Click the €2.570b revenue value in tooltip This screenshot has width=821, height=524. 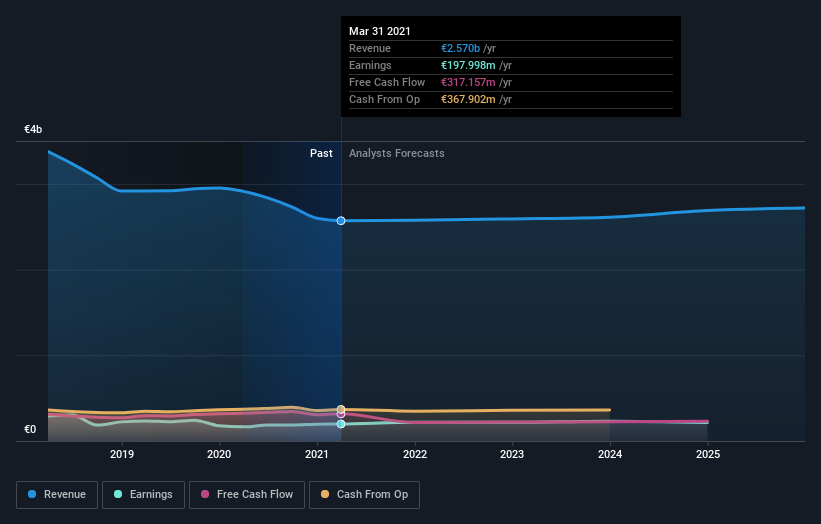click(x=460, y=48)
